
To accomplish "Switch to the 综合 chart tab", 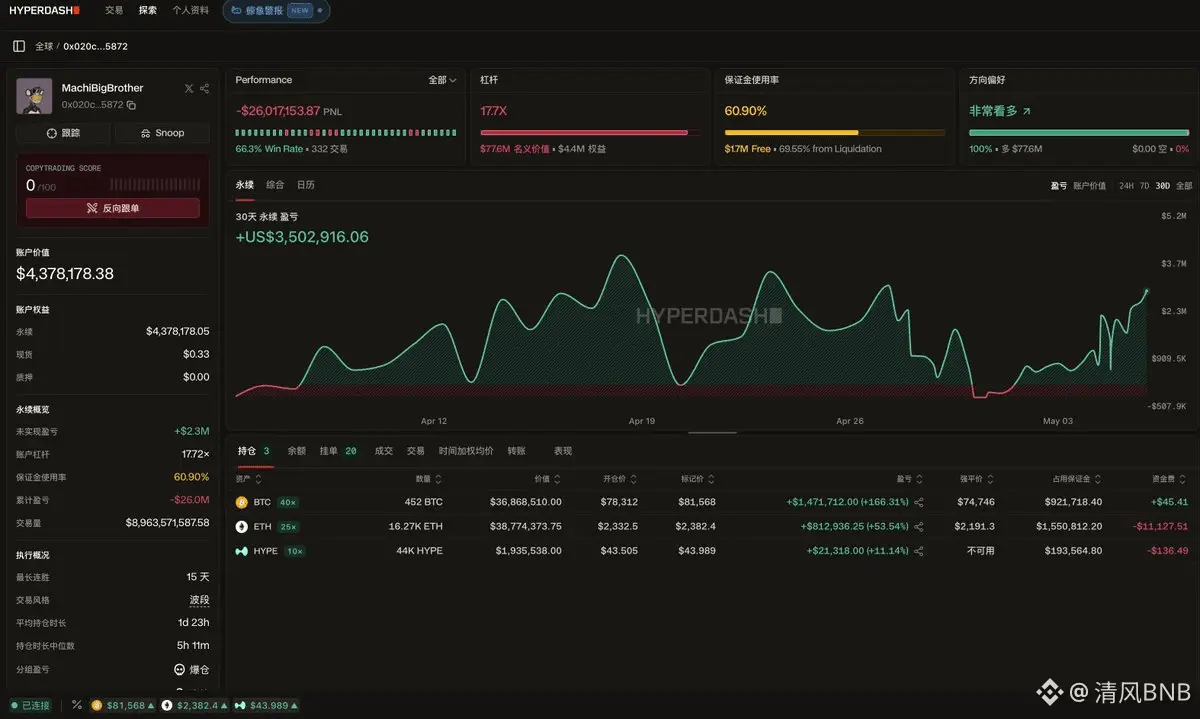I will pyautogui.click(x=275, y=185).
